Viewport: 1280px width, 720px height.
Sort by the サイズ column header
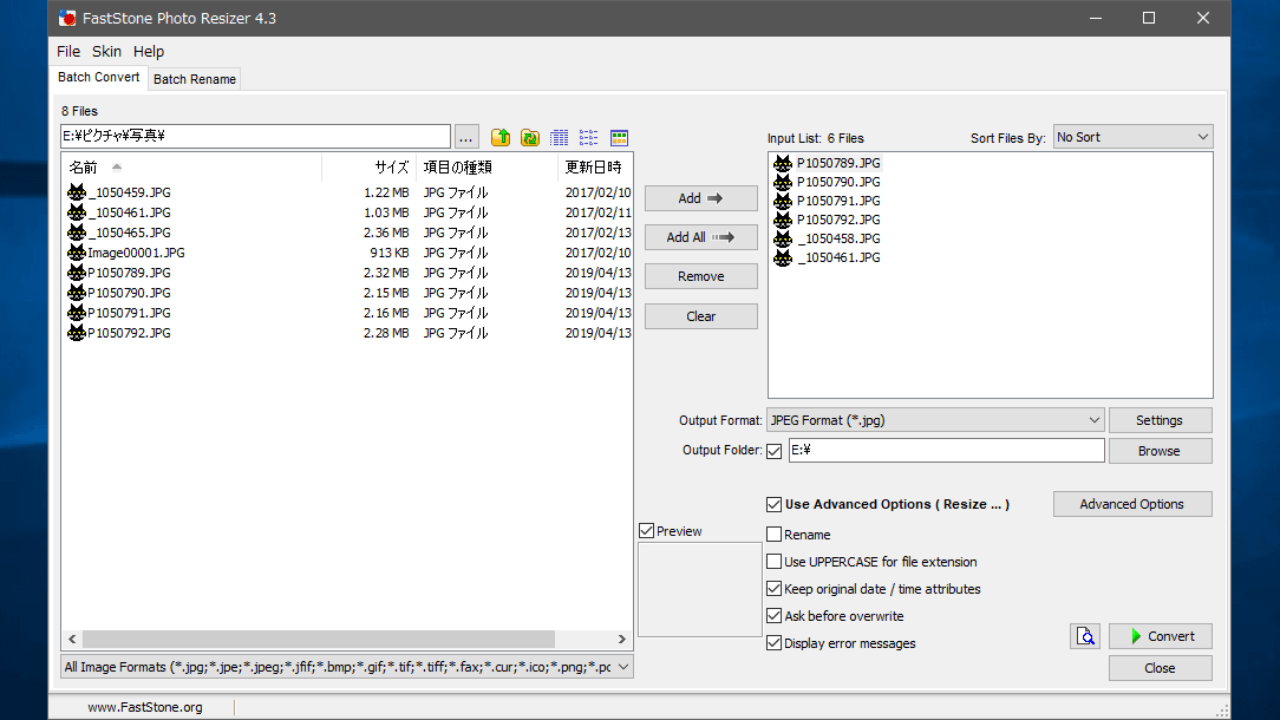click(x=369, y=167)
